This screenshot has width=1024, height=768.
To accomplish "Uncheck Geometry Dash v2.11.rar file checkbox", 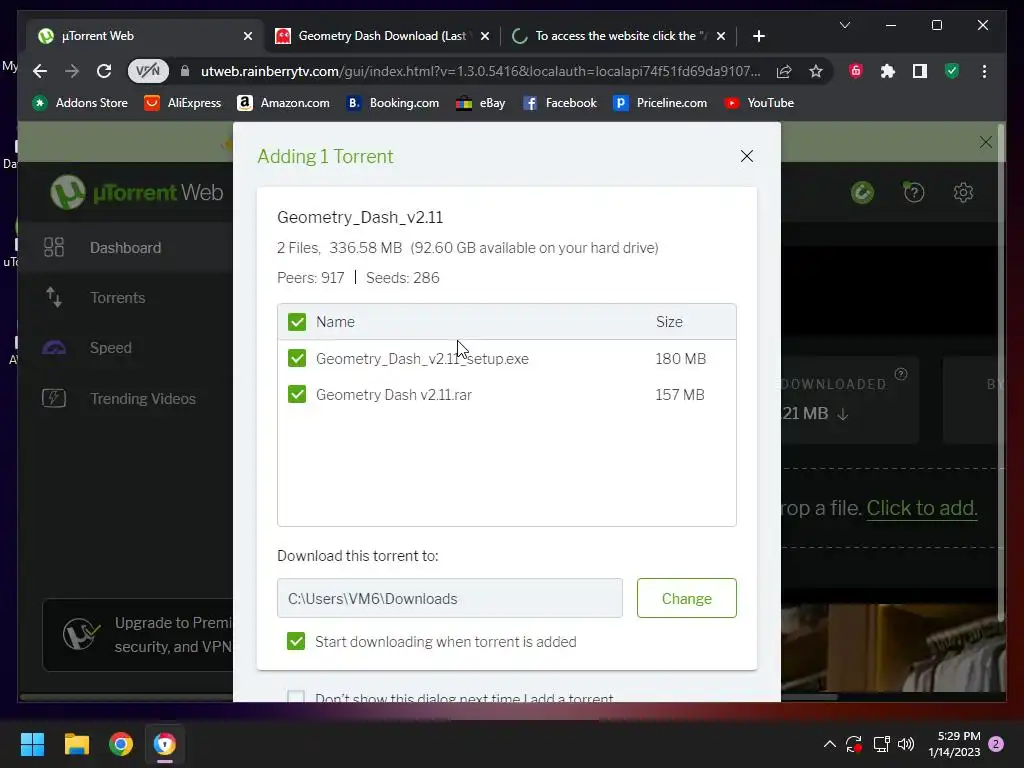I will 296,394.
